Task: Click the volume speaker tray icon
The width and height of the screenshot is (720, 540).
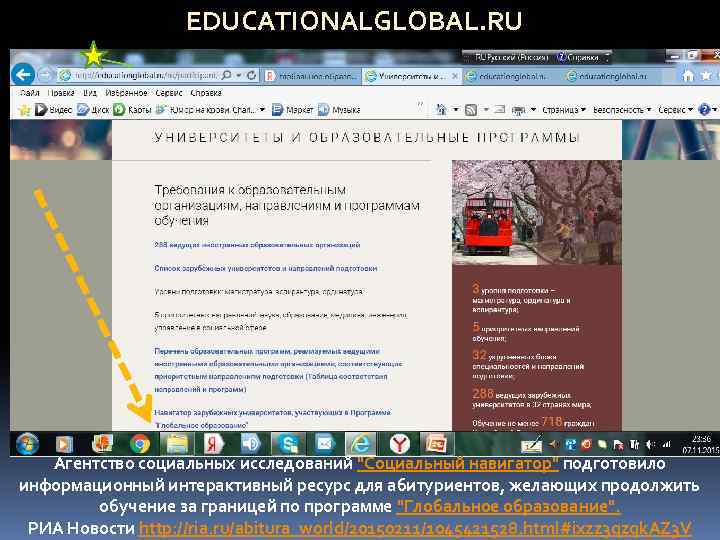Action: [651, 444]
